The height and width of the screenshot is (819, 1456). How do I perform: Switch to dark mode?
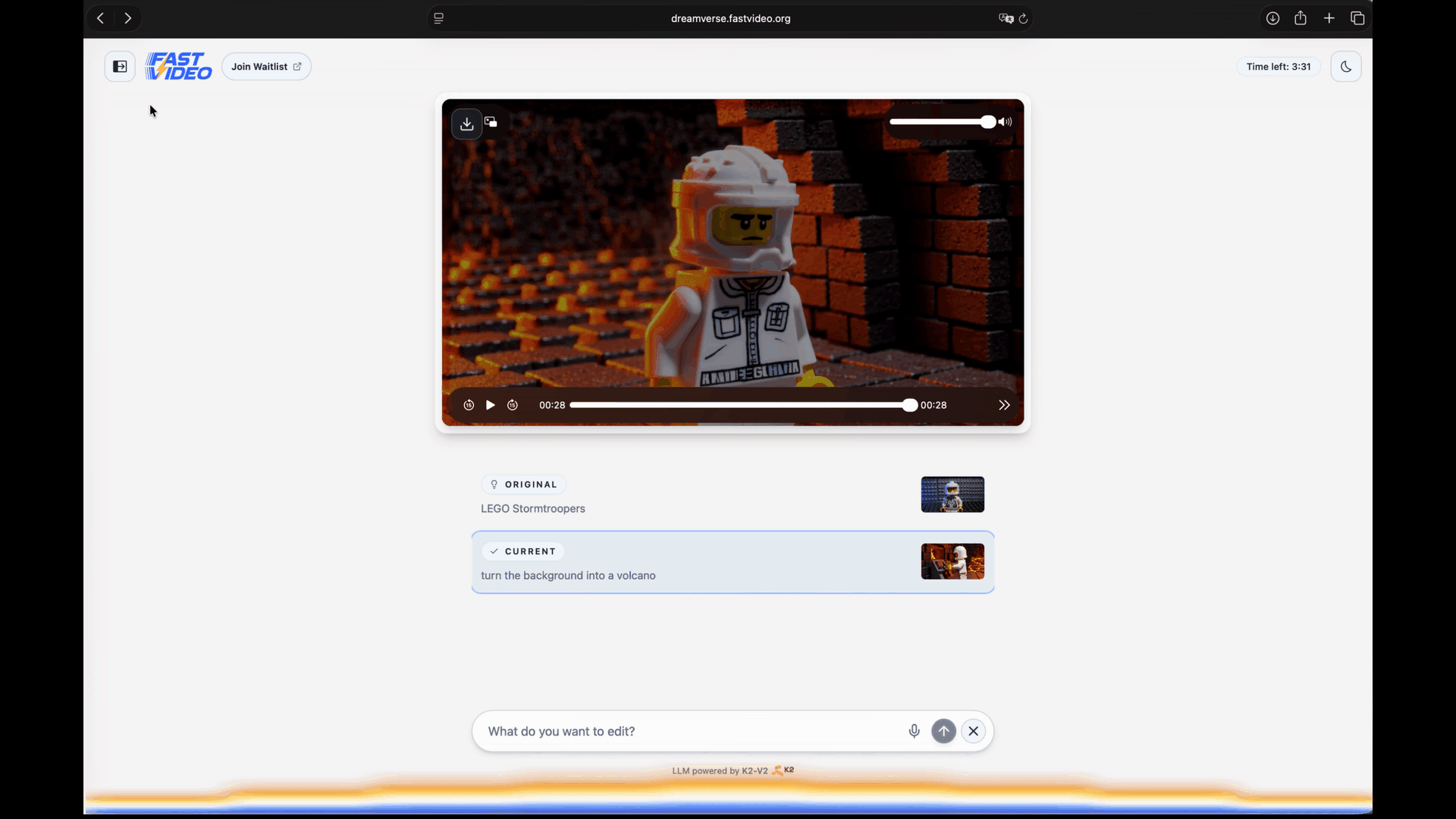click(1346, 67)
